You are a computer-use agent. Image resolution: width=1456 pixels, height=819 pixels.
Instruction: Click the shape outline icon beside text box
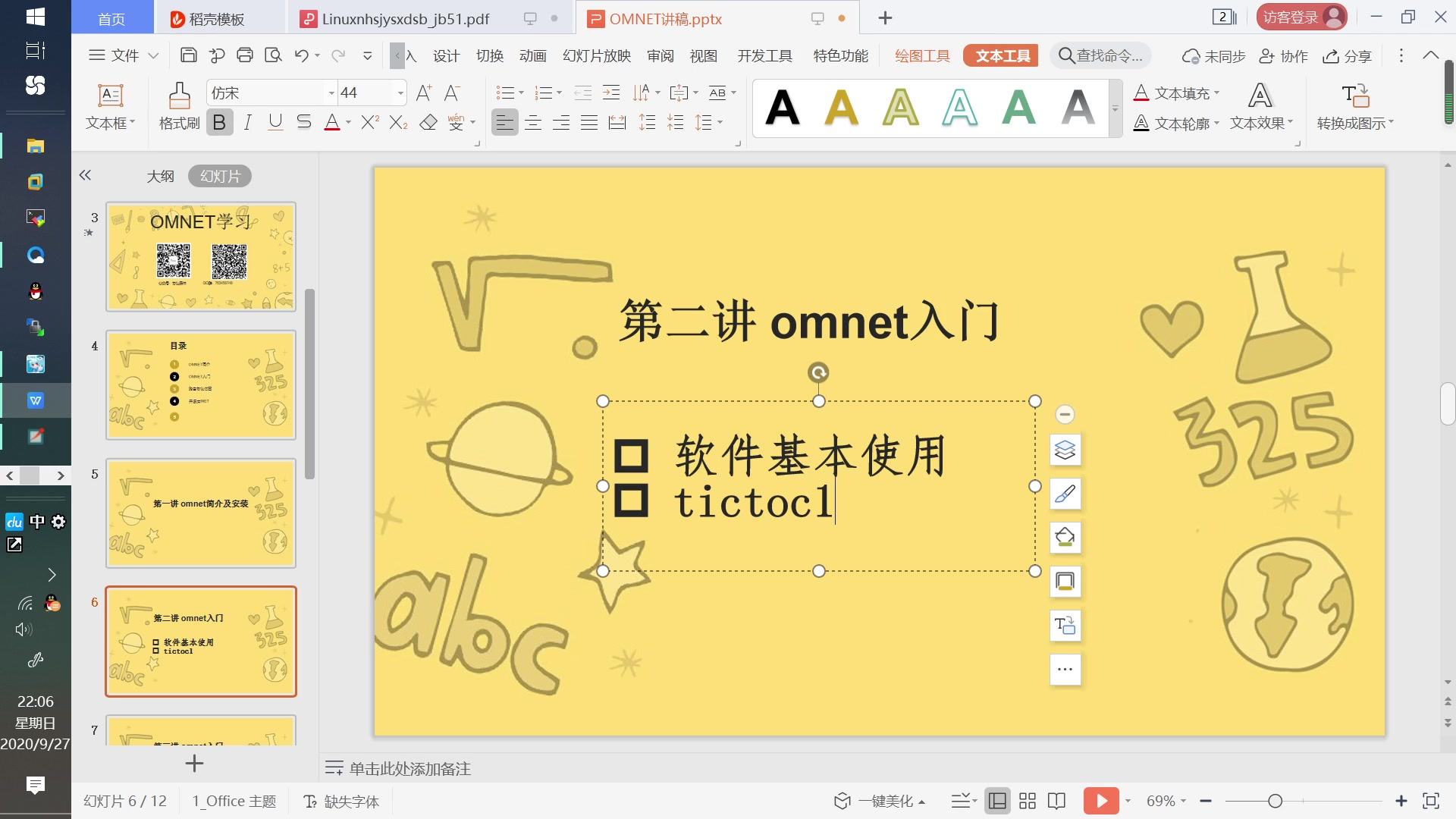coord(1065,582)
